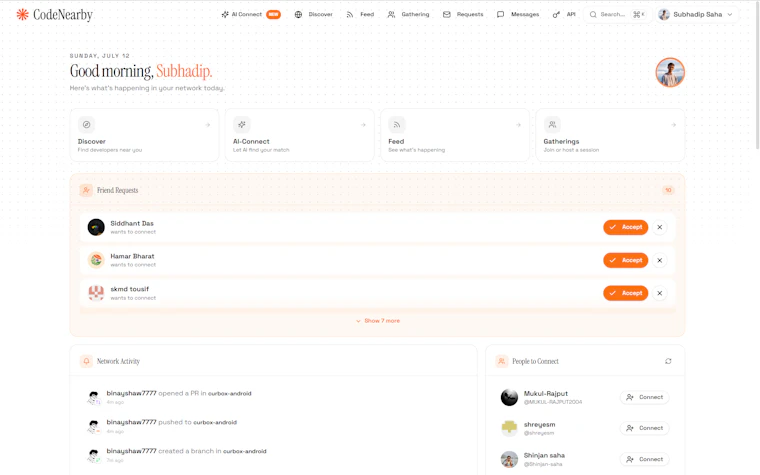Open the AI-Connect card title
This screenshot has width=760, height=475.
[x=251, y=142]
